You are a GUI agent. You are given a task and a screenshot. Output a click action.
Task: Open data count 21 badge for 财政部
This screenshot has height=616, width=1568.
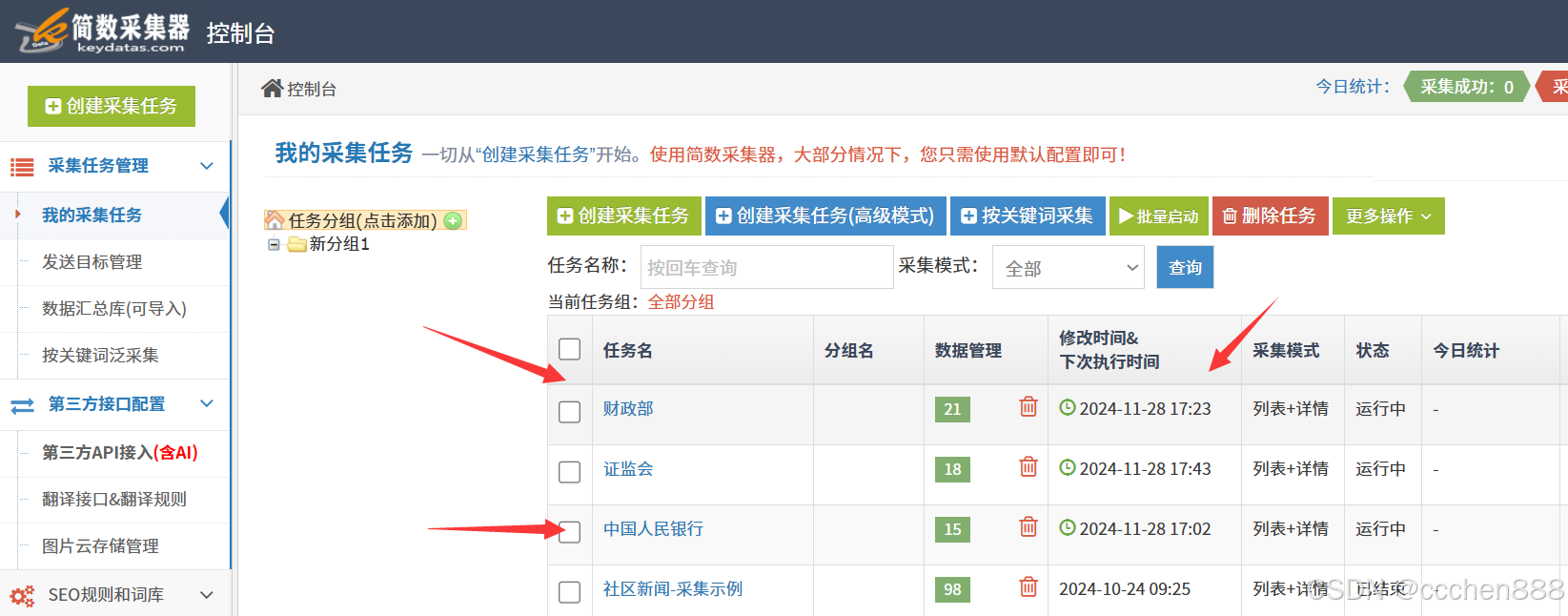pos(952,409)
